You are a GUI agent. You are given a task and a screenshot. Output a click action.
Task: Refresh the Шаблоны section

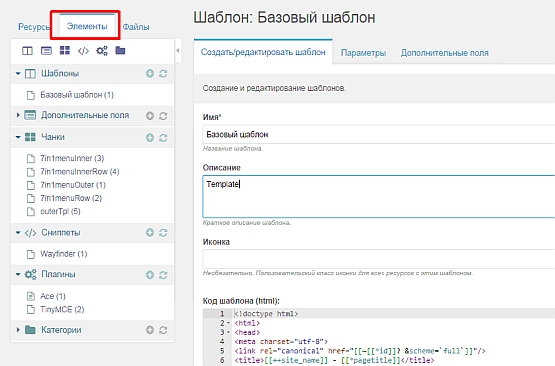tap(163, 74)
